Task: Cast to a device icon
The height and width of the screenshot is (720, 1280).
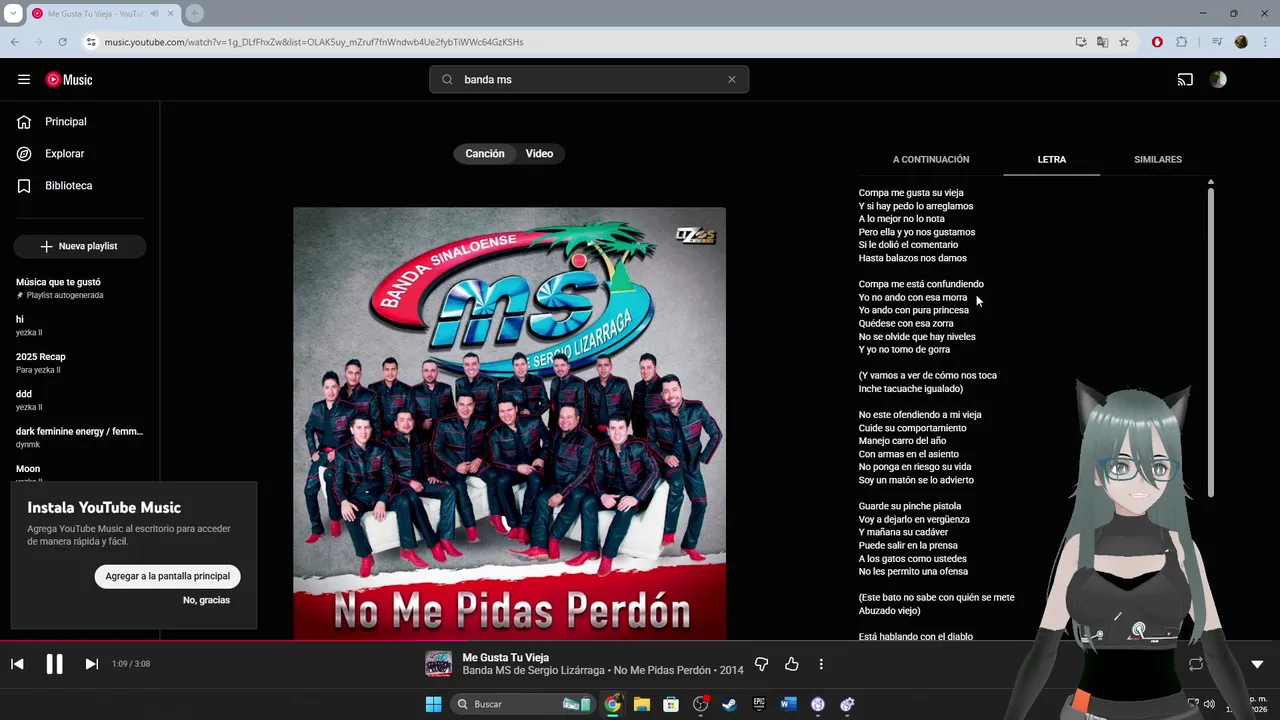Action: [x=1185, y=79]
